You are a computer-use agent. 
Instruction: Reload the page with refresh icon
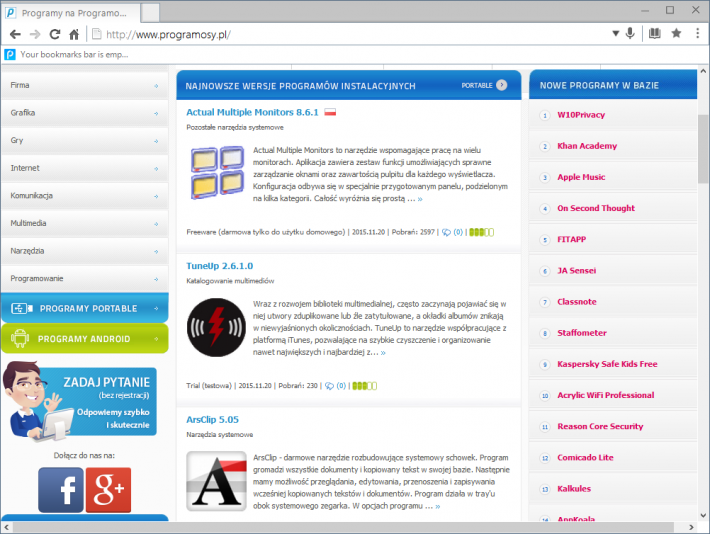(x=55, y=34)
